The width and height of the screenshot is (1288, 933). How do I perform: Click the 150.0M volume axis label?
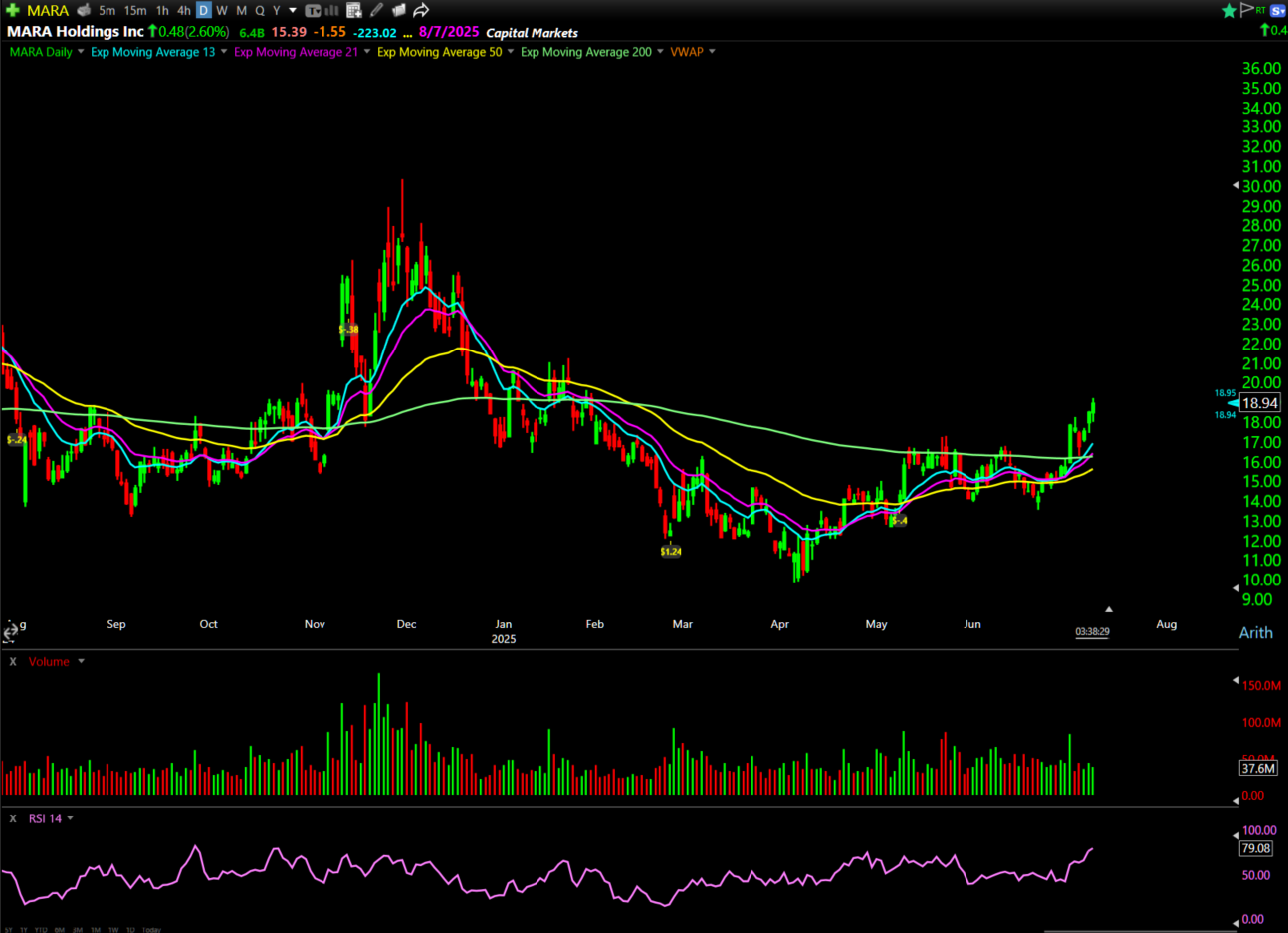coord(1262,685)
